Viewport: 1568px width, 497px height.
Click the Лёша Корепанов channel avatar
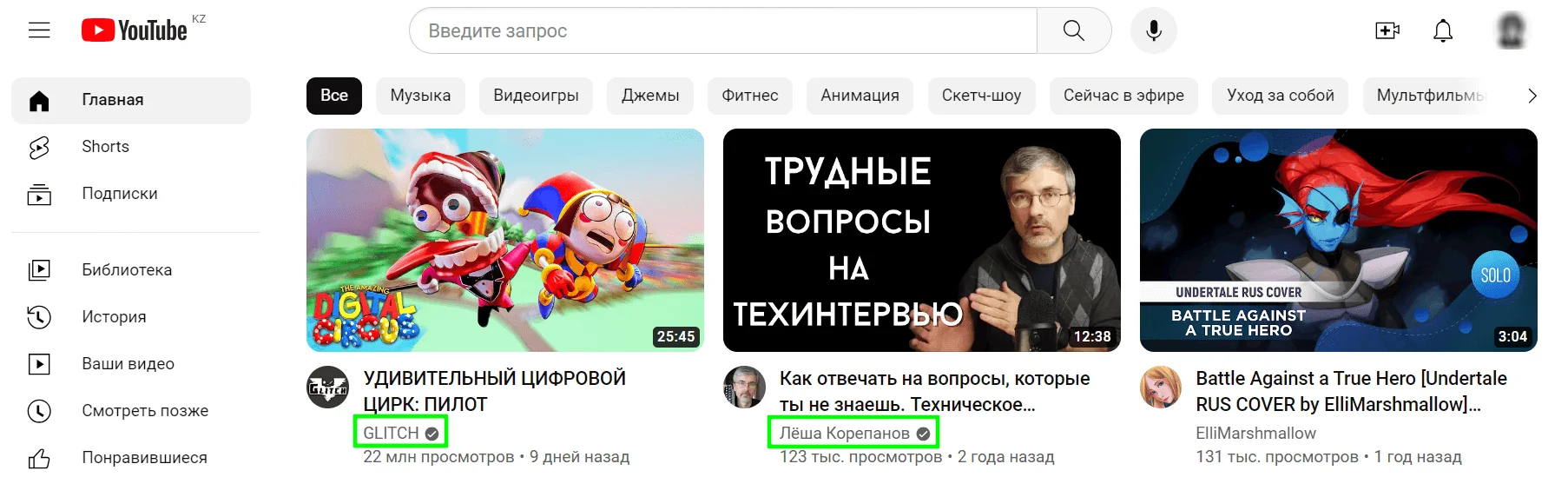(745, 388)
